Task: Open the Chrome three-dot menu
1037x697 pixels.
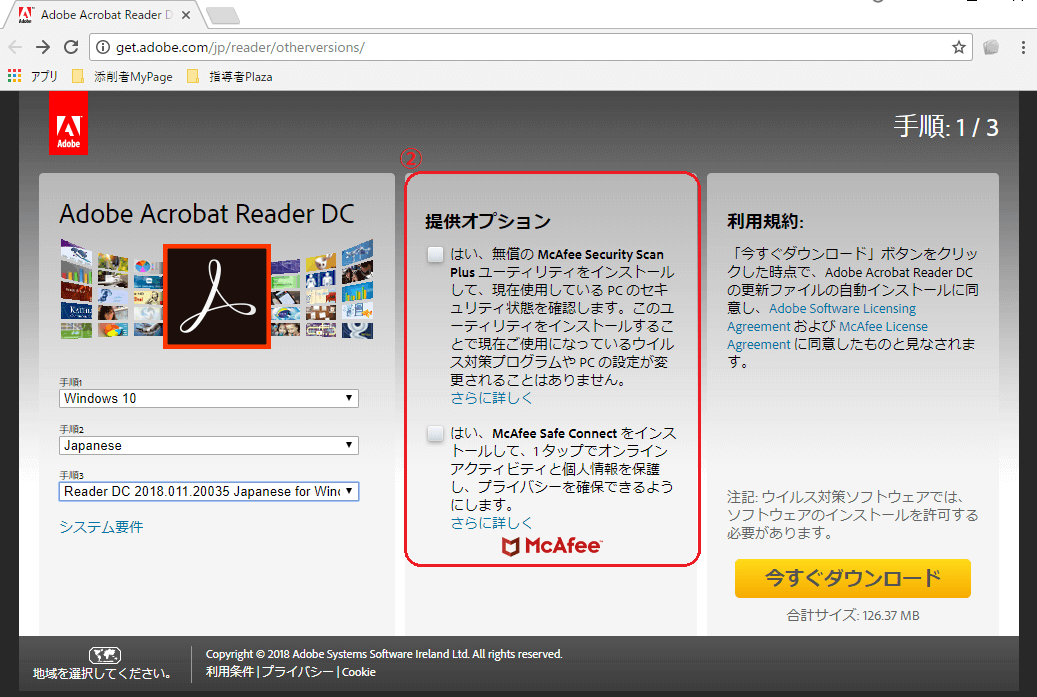Action: pyautogui.click(x=1022, y=47)
